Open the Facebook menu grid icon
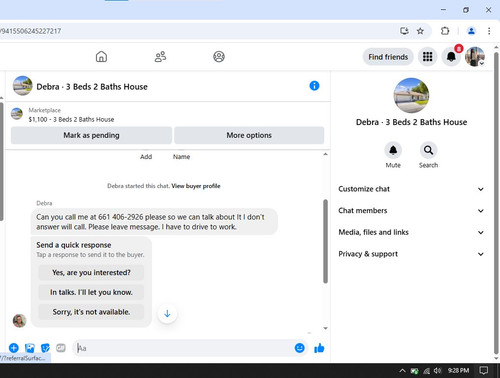500x378 pixels. [x=428, y=57]
